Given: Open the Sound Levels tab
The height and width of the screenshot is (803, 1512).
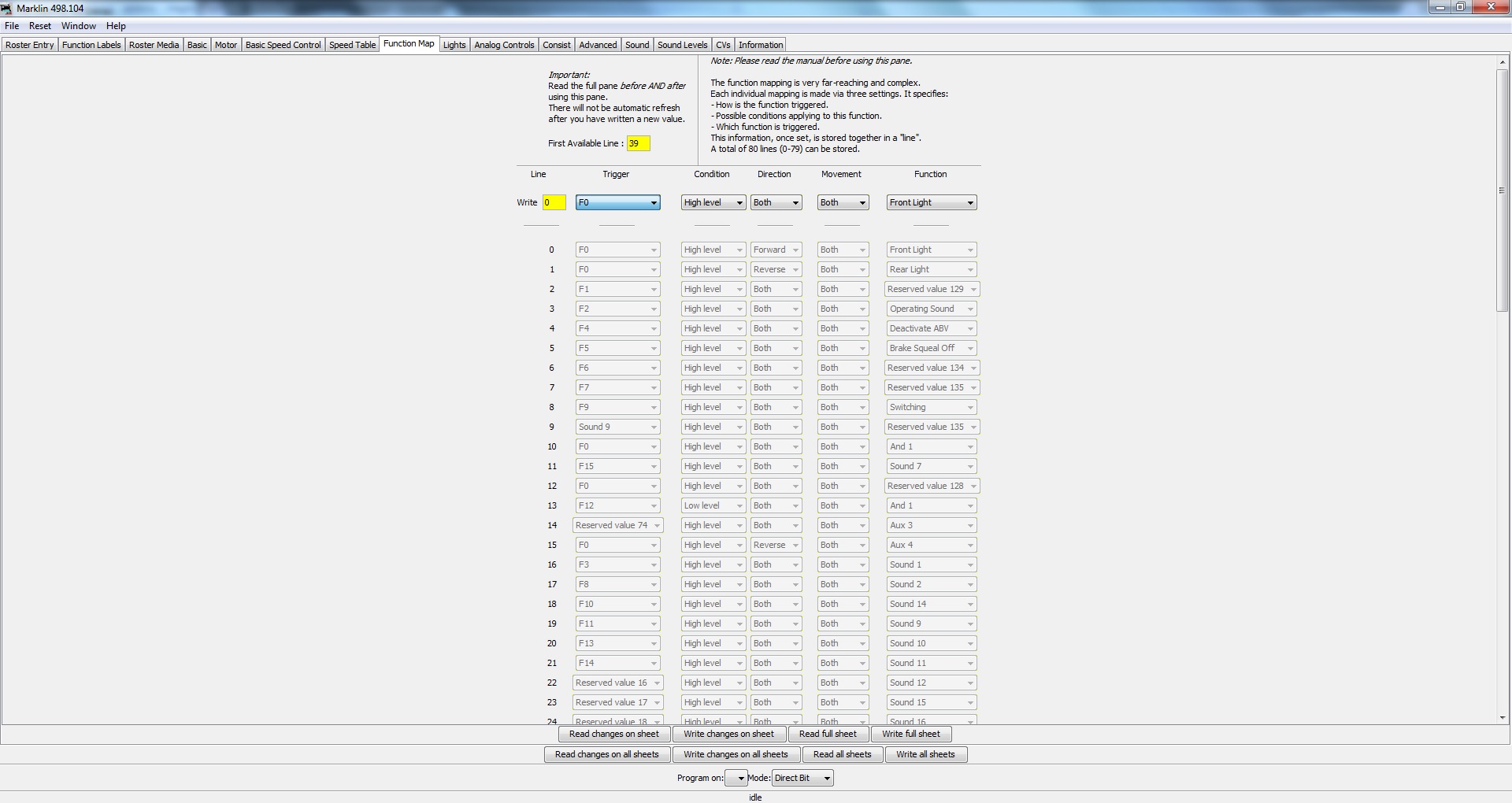Looking at the screenshot, I should coord(682,45).
